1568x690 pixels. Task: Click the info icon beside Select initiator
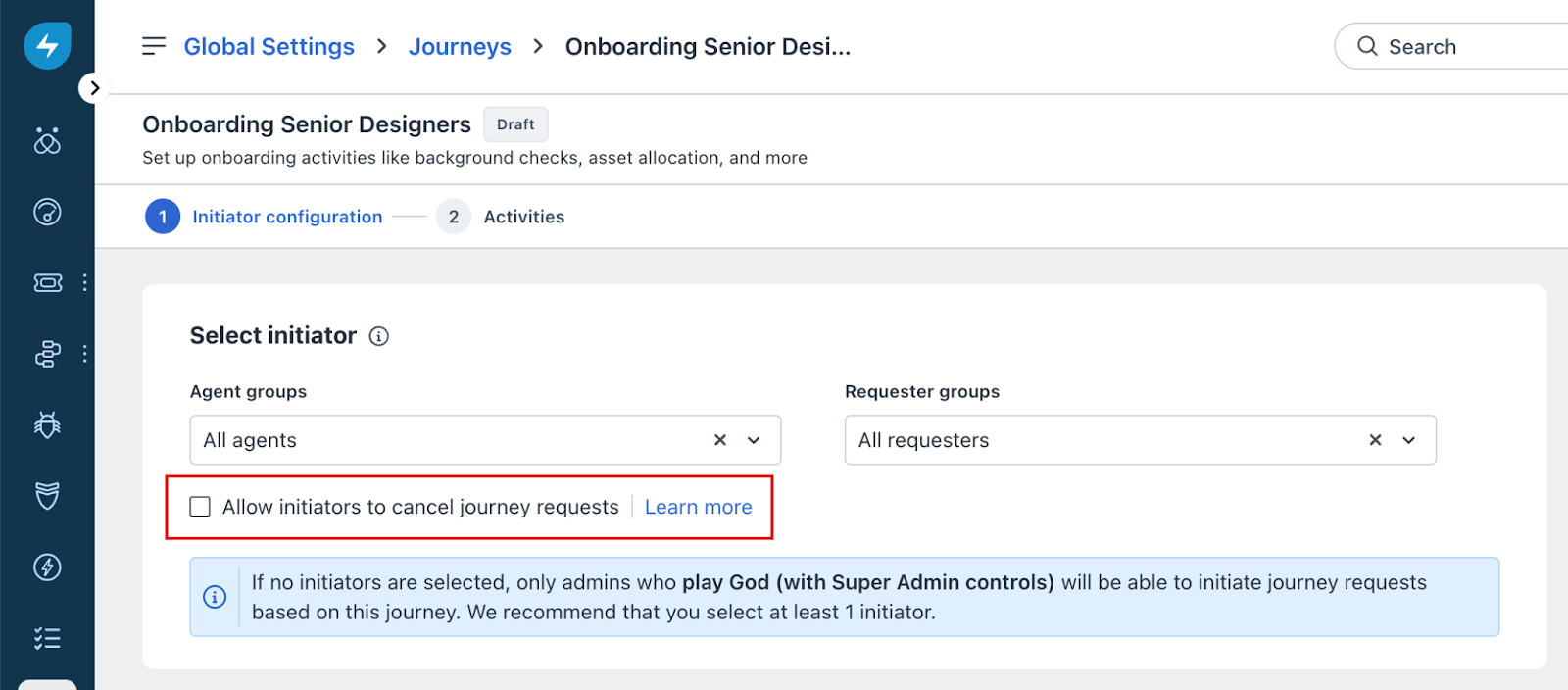(379, 336)
